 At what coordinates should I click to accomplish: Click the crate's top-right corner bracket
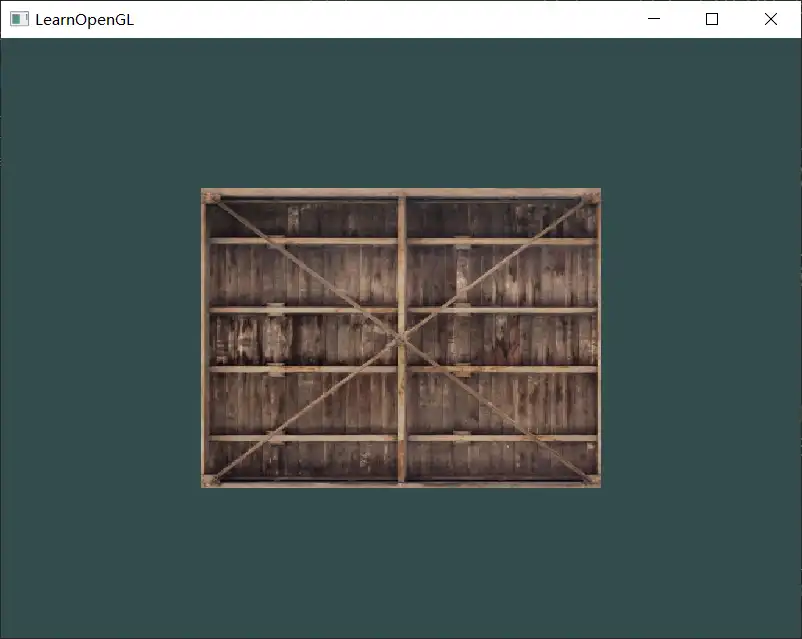tap(591, 198)
